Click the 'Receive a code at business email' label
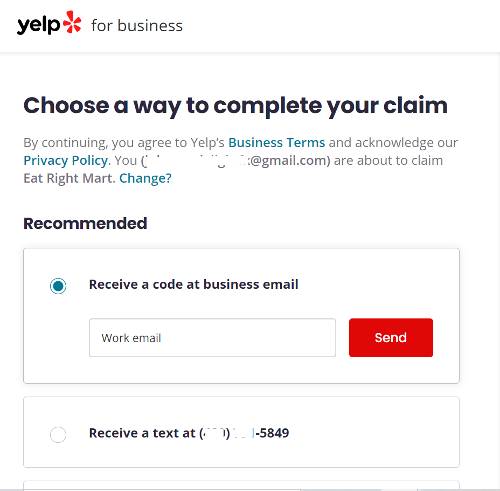 point(194,284)
